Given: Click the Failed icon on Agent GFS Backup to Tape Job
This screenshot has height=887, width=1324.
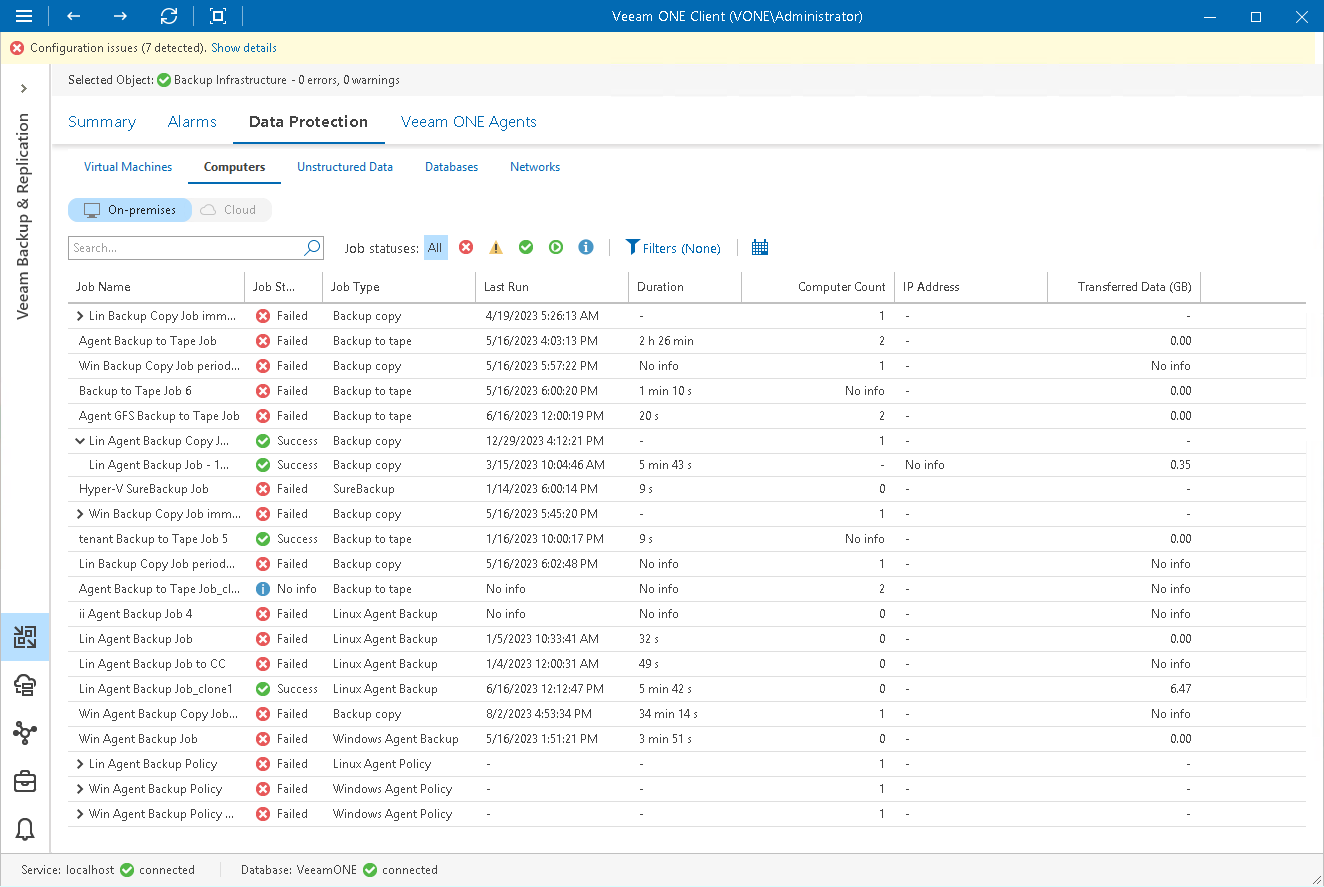Looking at the screenshot, I should point(263,416).
